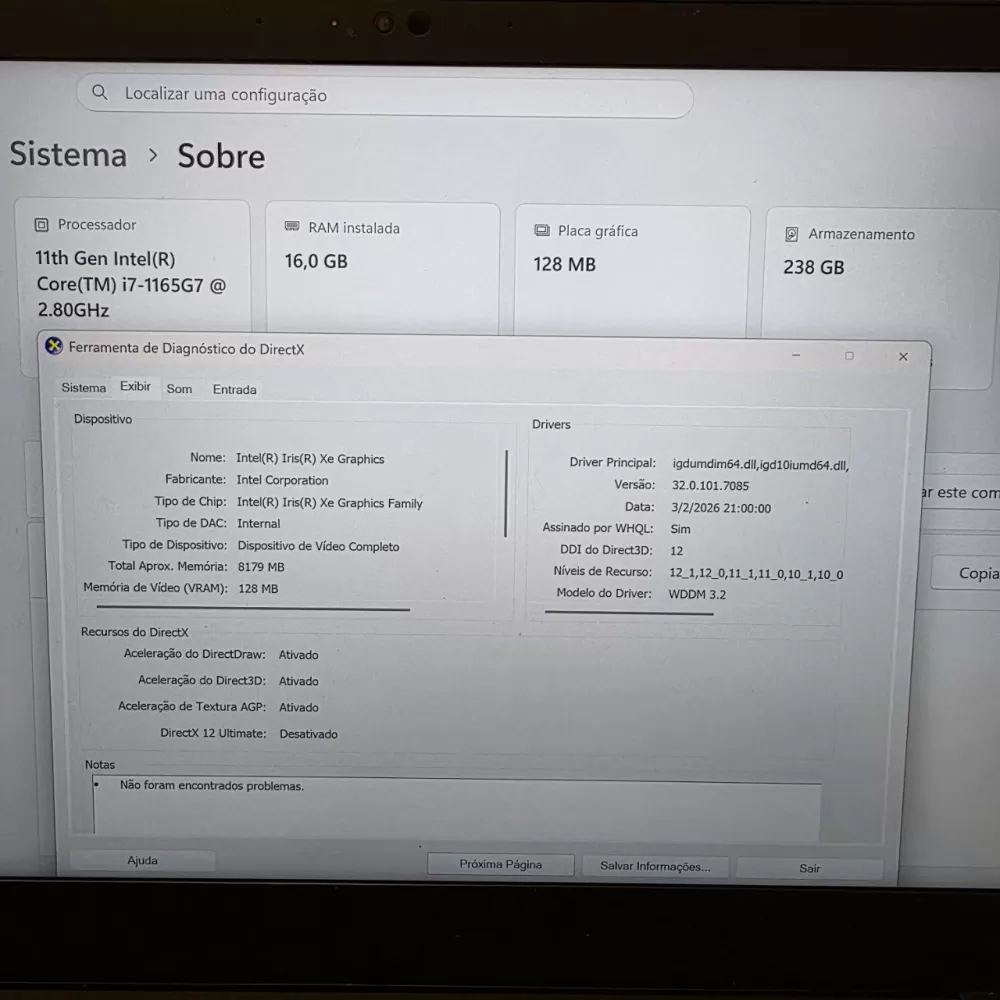Switch to the Som tab
1000x1000 pixels.
pos(179,389)
